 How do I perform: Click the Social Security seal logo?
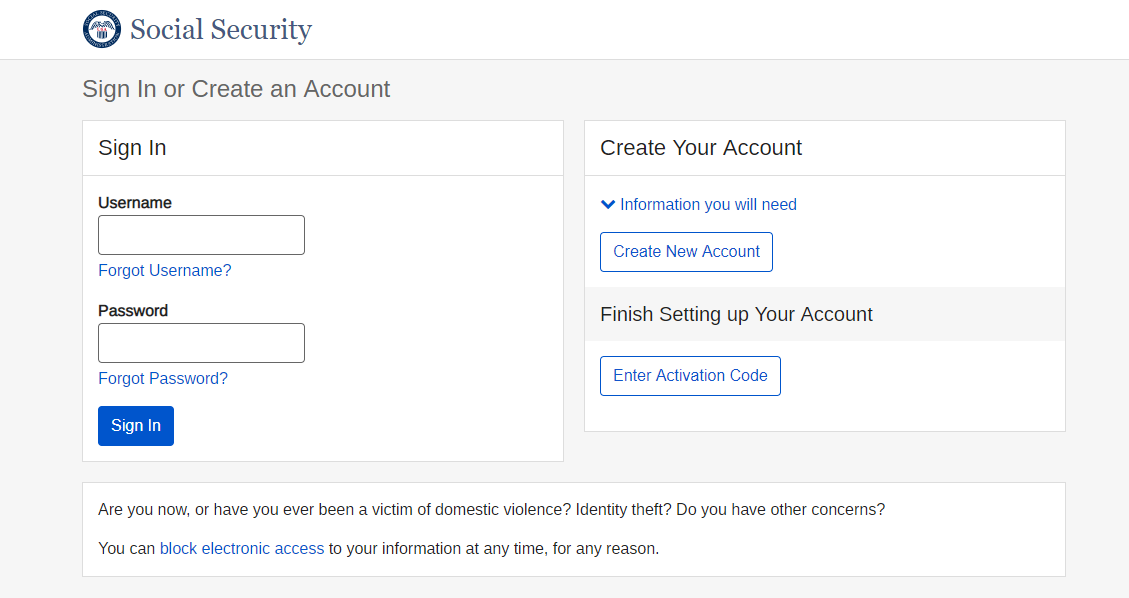101,29
